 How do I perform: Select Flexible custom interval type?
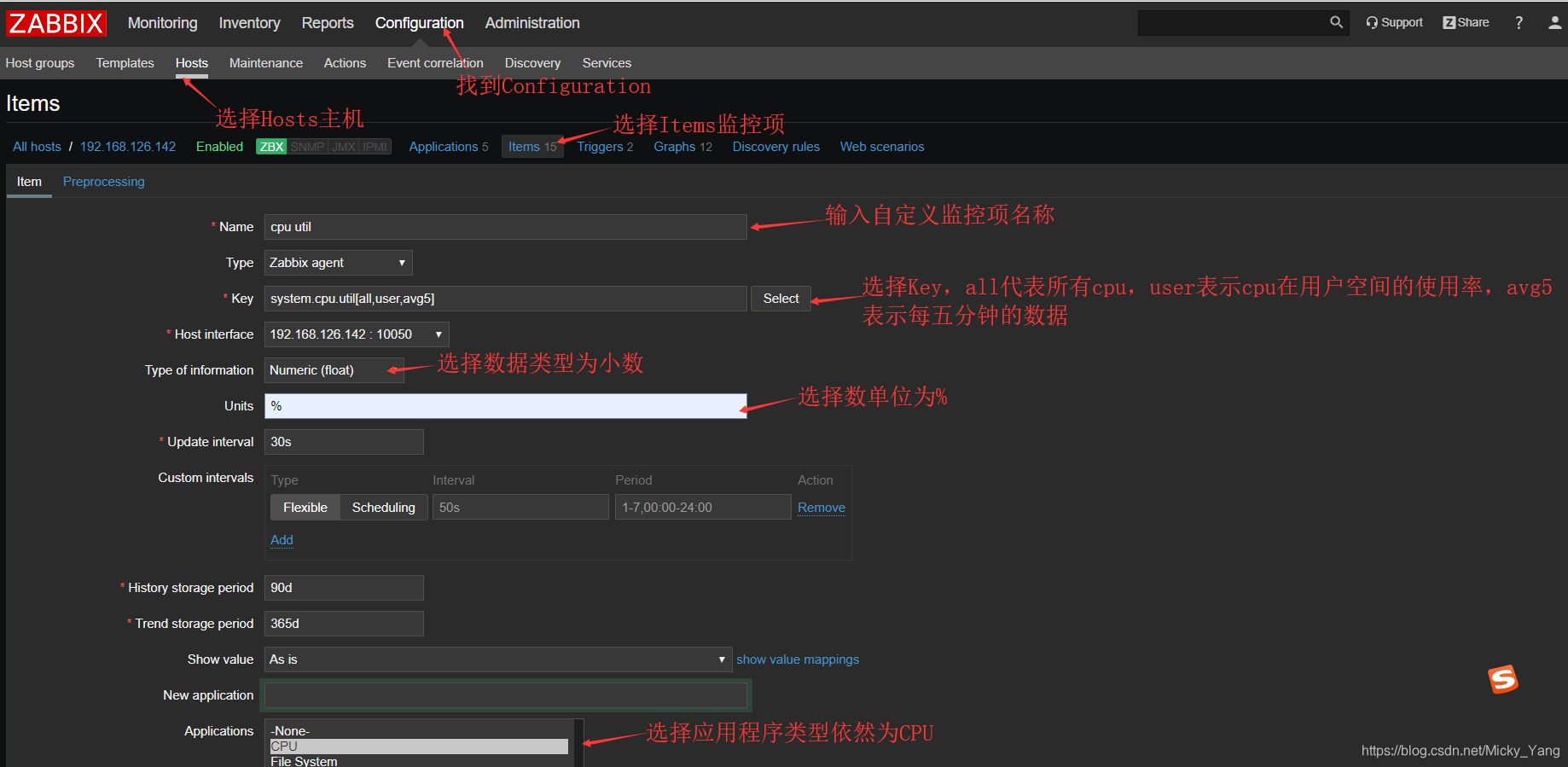[305, 508]
